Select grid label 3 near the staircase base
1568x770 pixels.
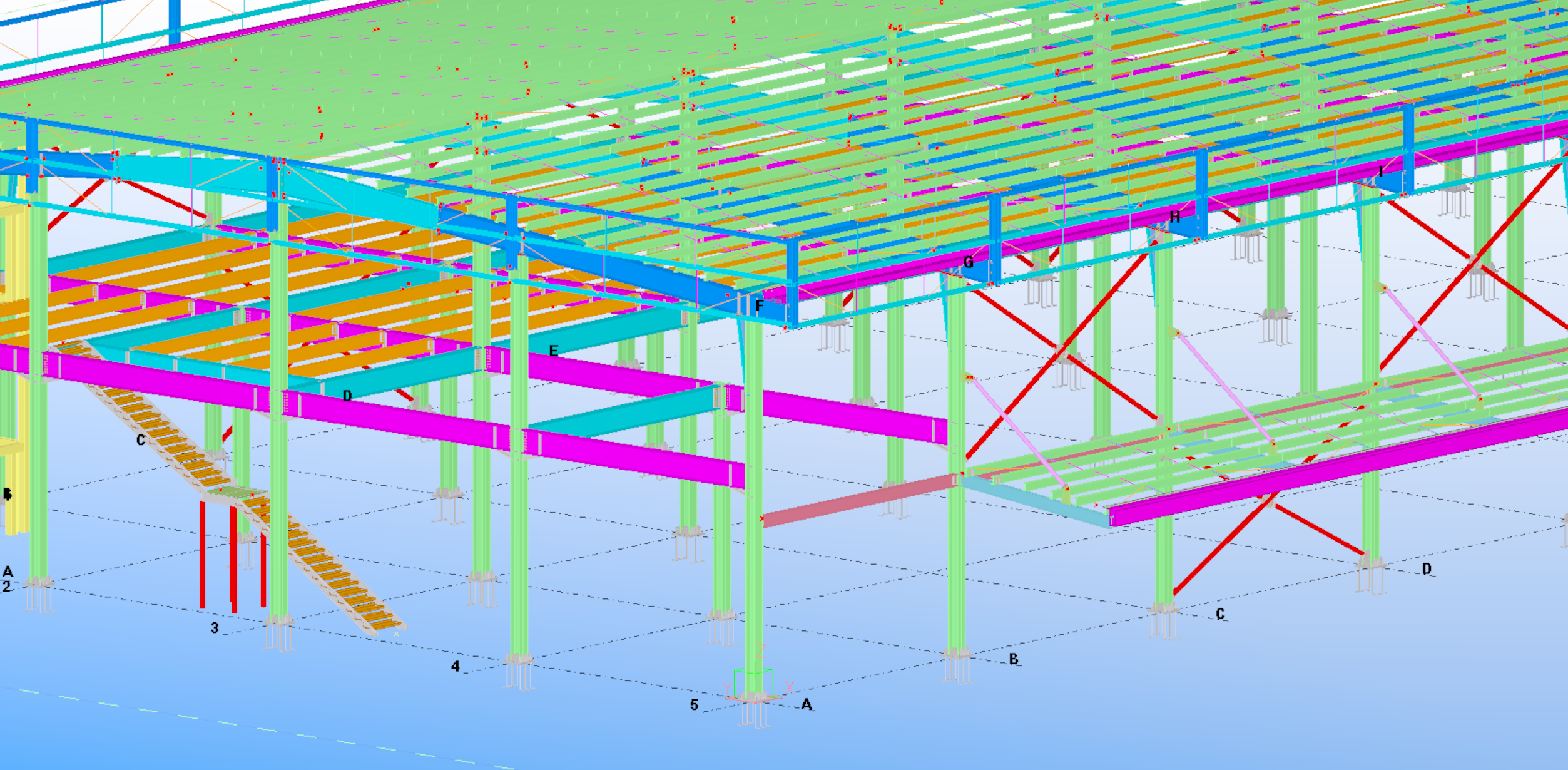(215, 628)
